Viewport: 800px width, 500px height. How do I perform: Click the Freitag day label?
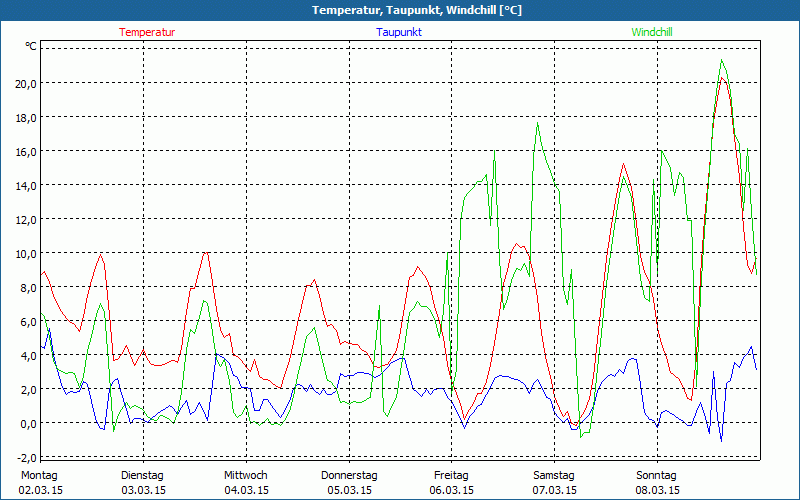click(x=452, y=476)
